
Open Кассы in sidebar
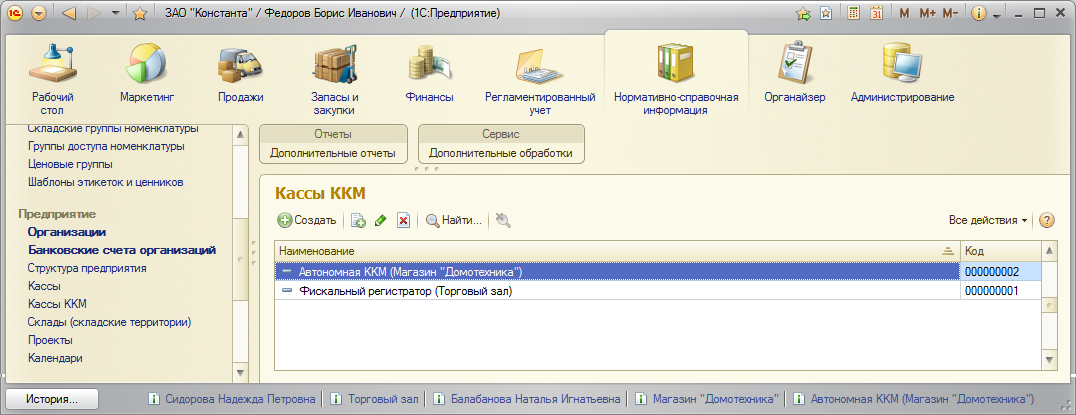coord(44,285)
